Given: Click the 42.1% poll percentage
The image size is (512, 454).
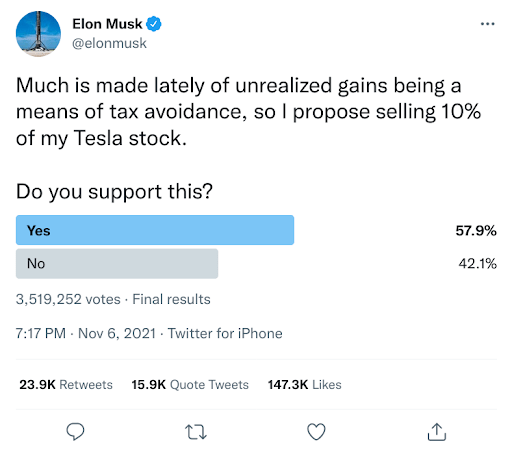Looking at the screenshot, I should pos(477,264).
